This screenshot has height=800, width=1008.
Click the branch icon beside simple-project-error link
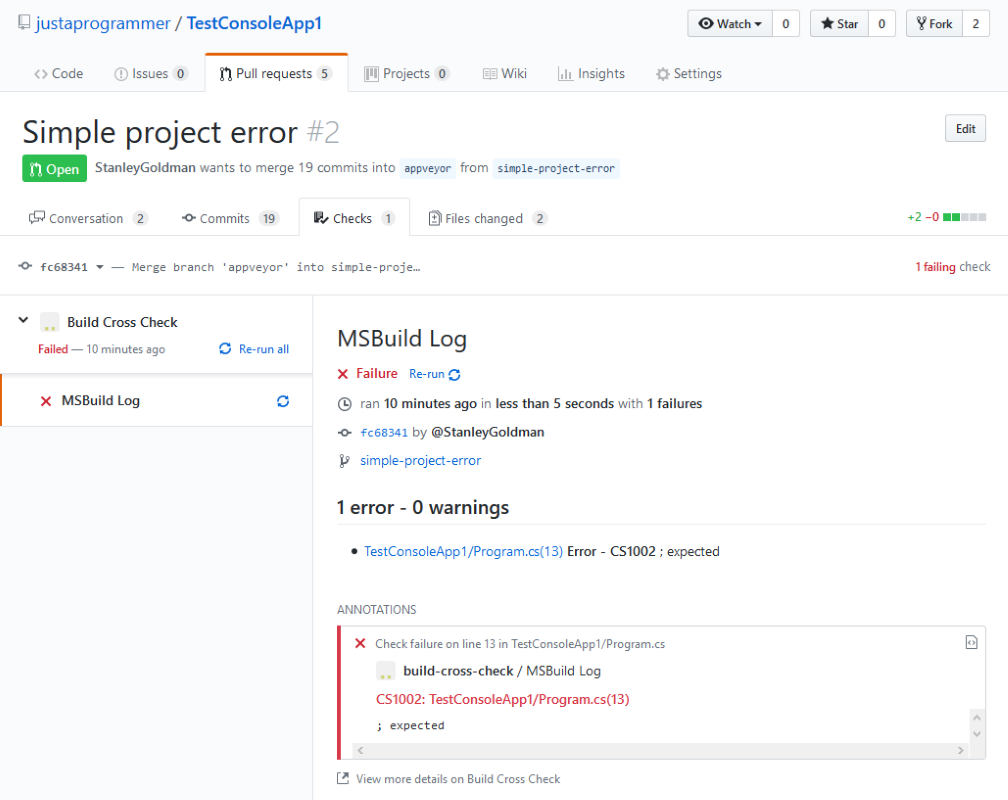pyautogui.click(x=345, y=460)
